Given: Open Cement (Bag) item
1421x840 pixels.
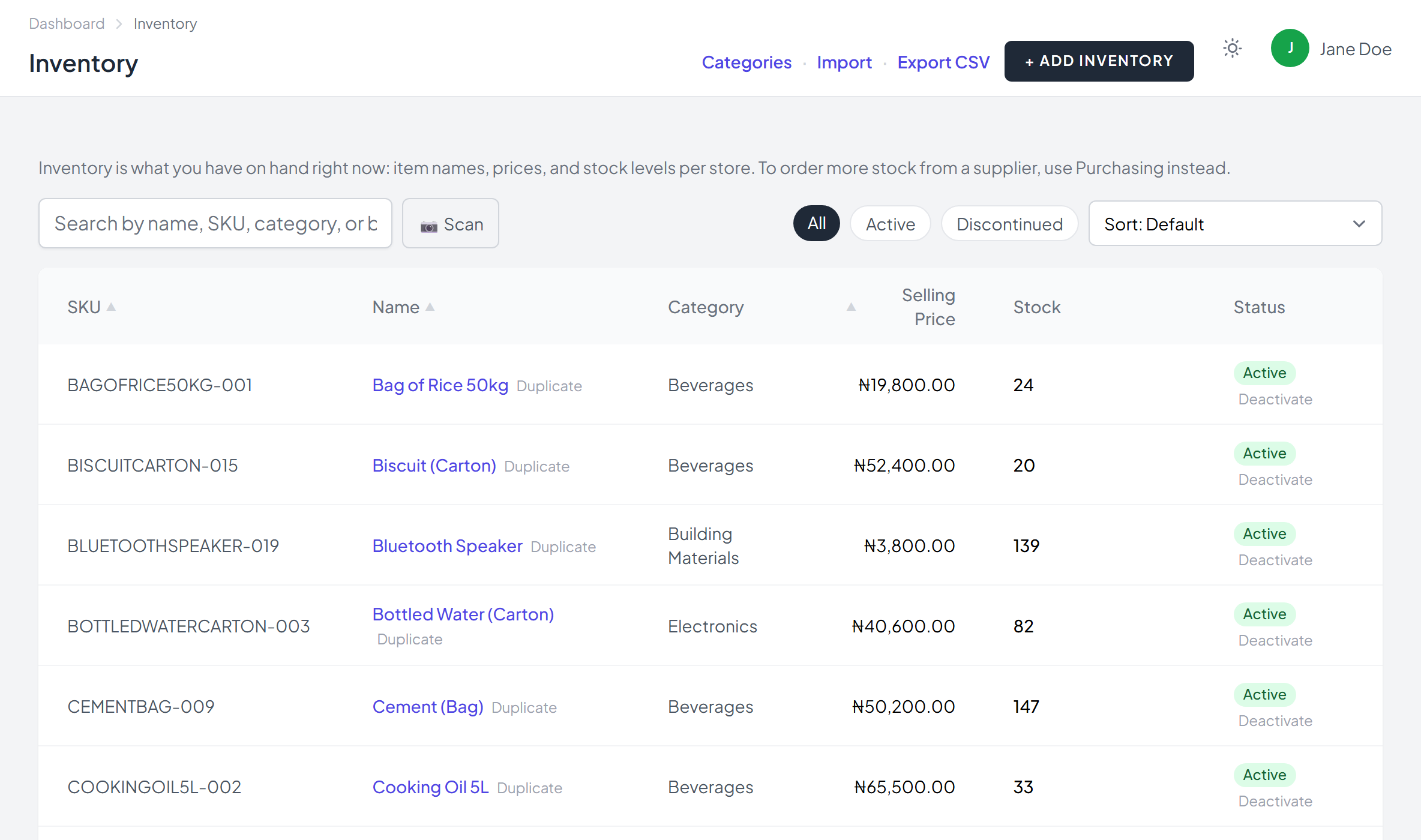Looking at the screenshot, I should 428,707.
